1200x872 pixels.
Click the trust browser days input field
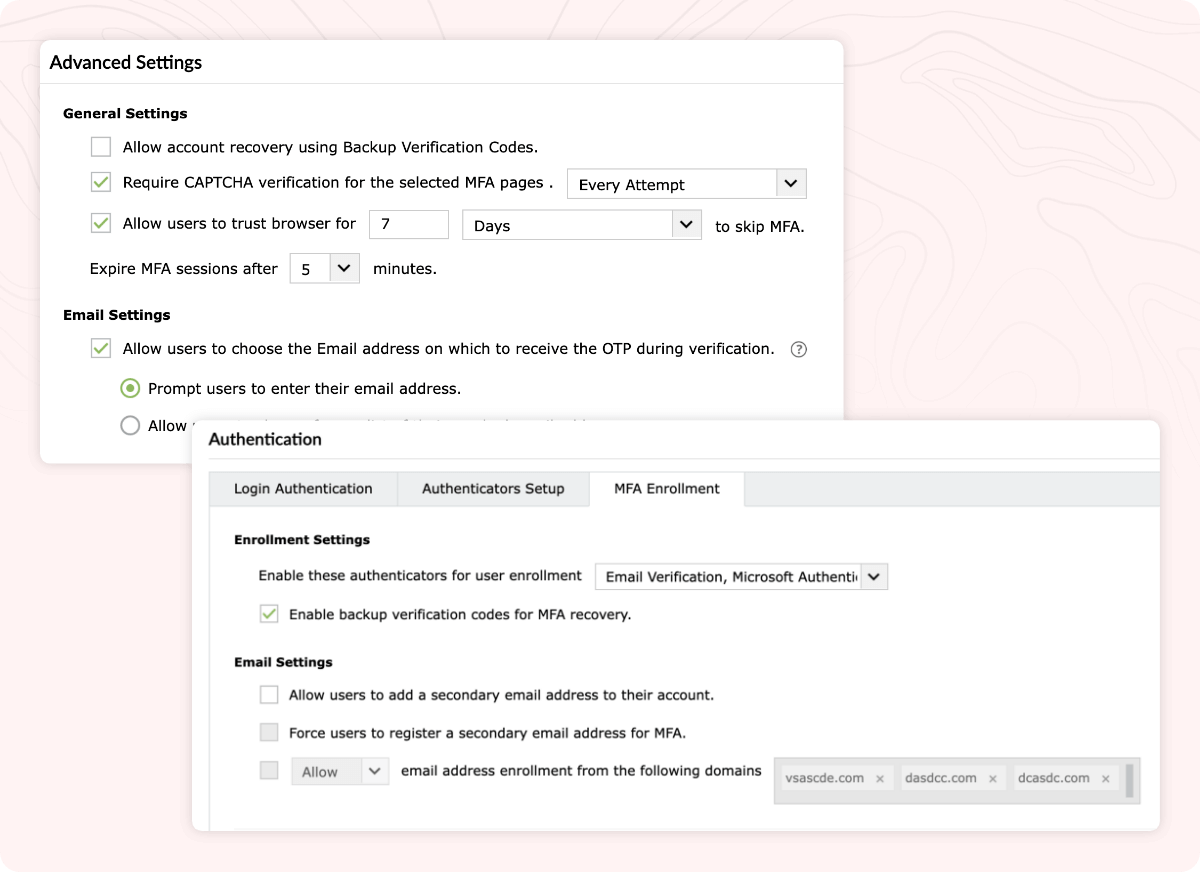click(x=408, y=224)
